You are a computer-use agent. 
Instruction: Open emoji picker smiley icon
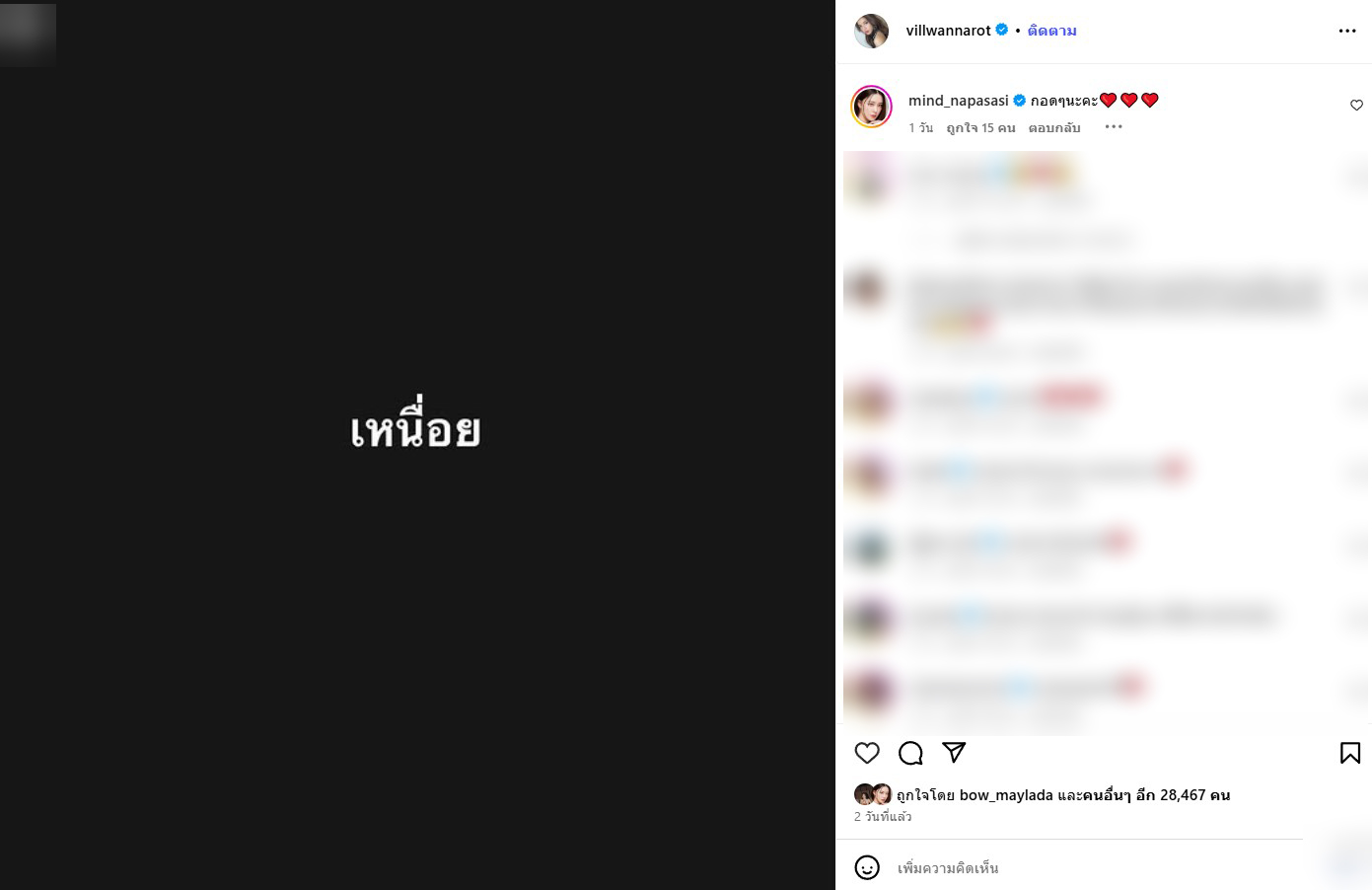tap(867, 867)
